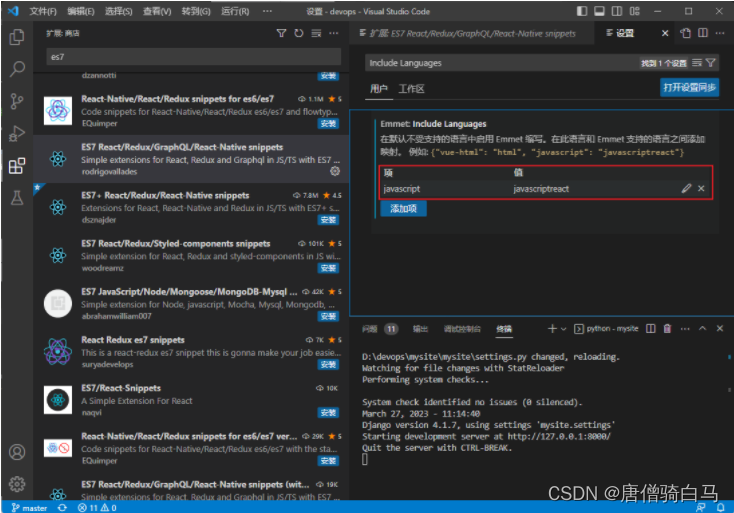
Task: Toggle primary sidebar layout icon
Action: (x=582, y=11)
